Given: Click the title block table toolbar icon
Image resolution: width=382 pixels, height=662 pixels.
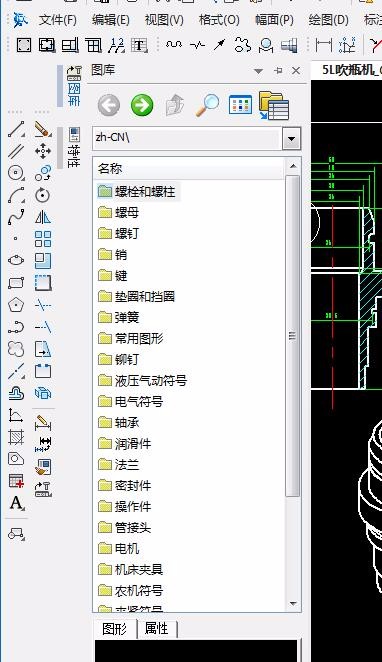Looking at the screenshot, I should point(94,45).
